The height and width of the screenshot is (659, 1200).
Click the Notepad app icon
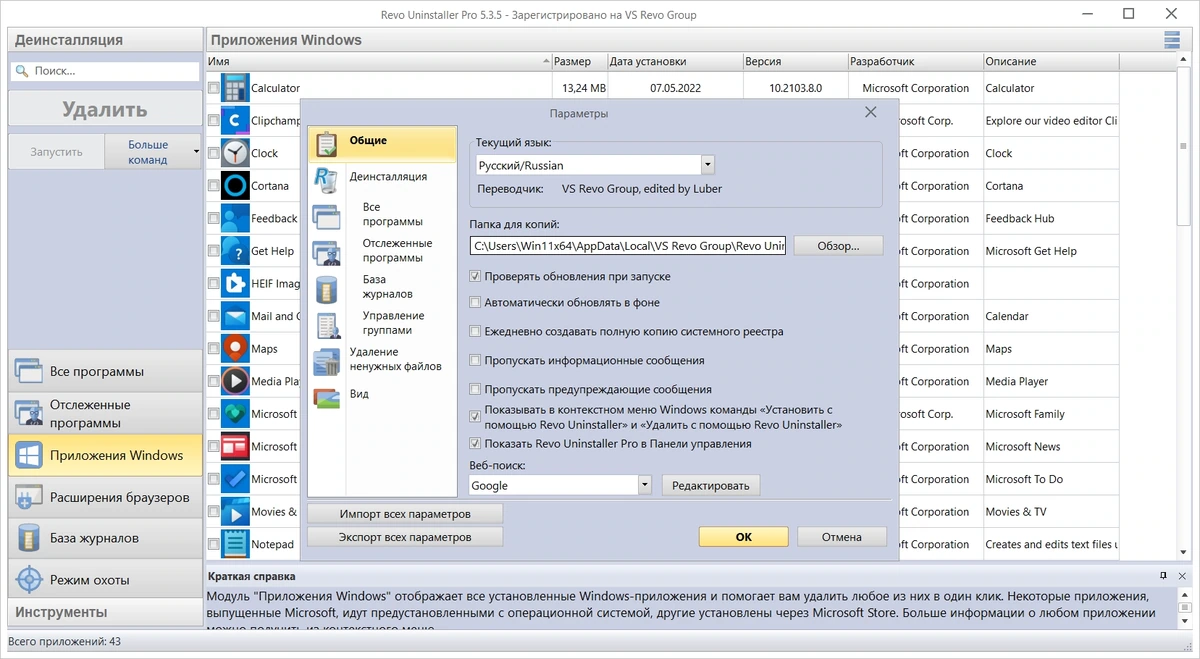pos(235,544)
